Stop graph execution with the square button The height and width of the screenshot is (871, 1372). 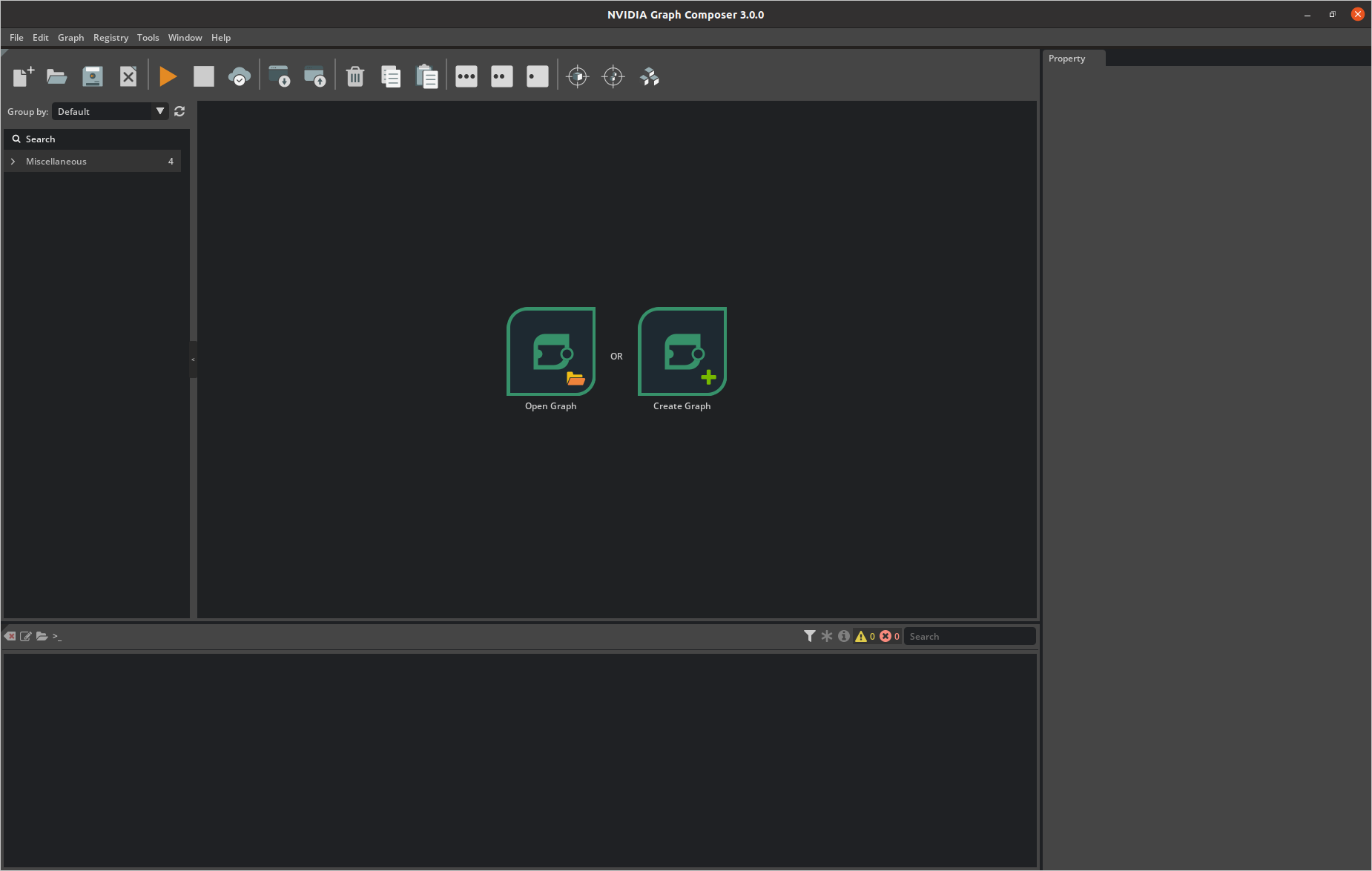pos(204,76)
